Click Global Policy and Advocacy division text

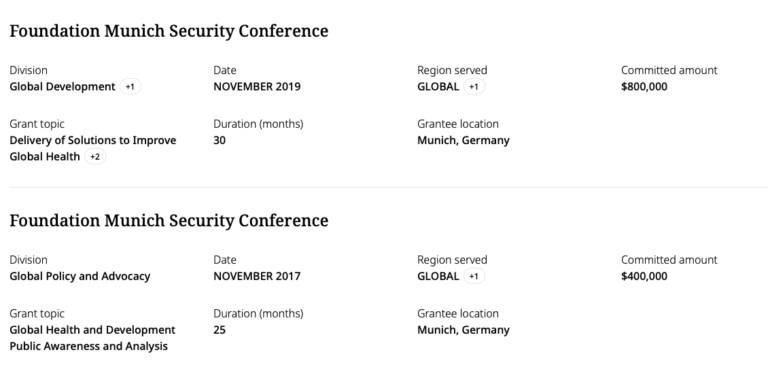(x=80, y=276)
